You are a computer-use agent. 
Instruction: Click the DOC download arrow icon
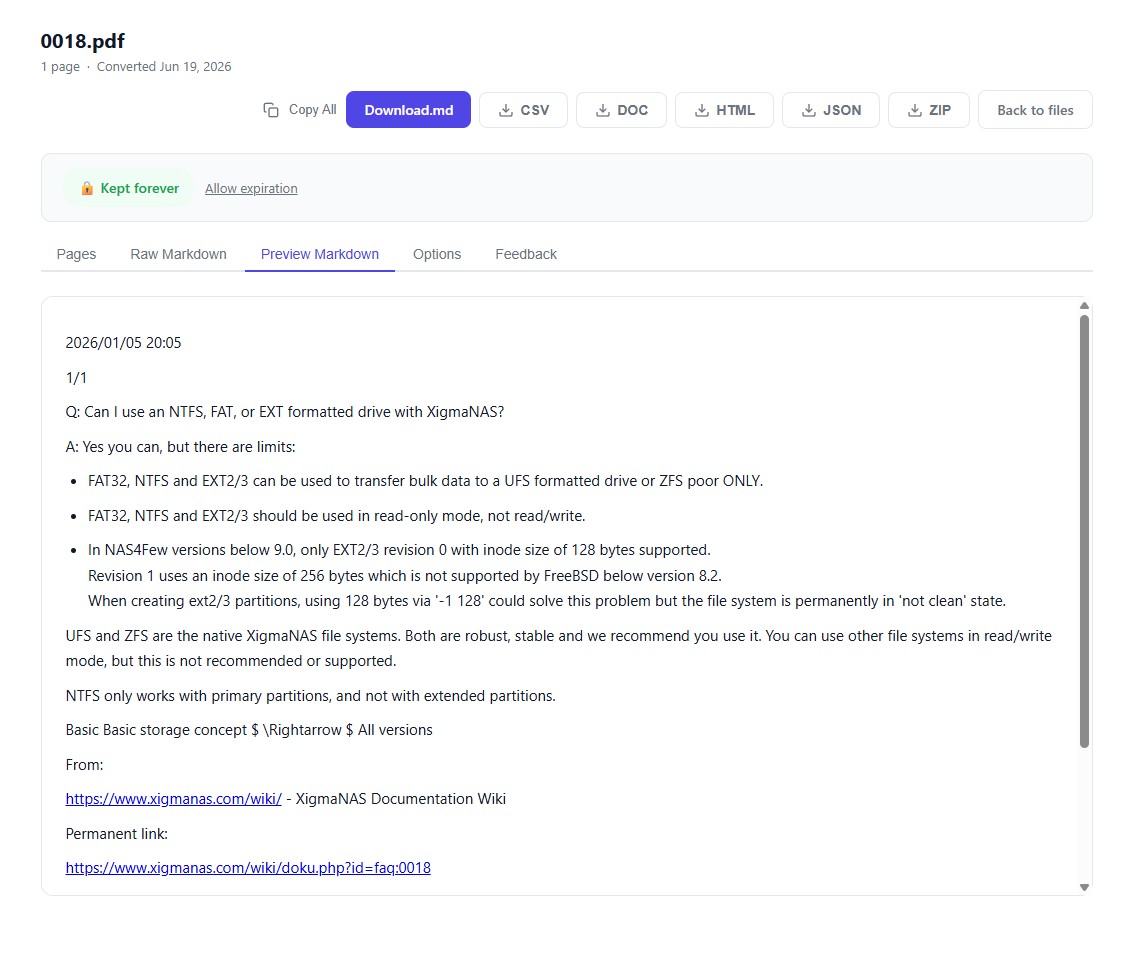click(603, 110)
